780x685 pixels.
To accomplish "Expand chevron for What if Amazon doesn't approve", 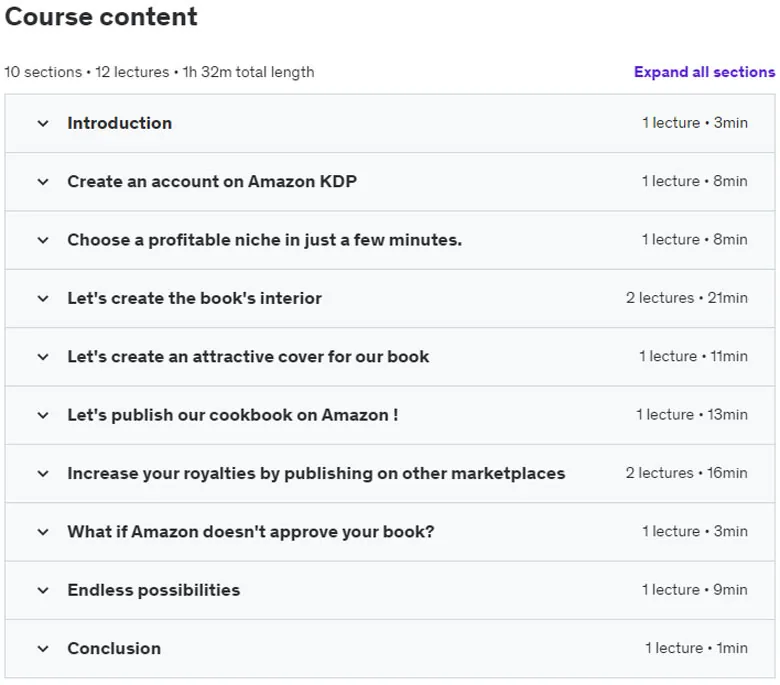I will [x=43, y=532].
